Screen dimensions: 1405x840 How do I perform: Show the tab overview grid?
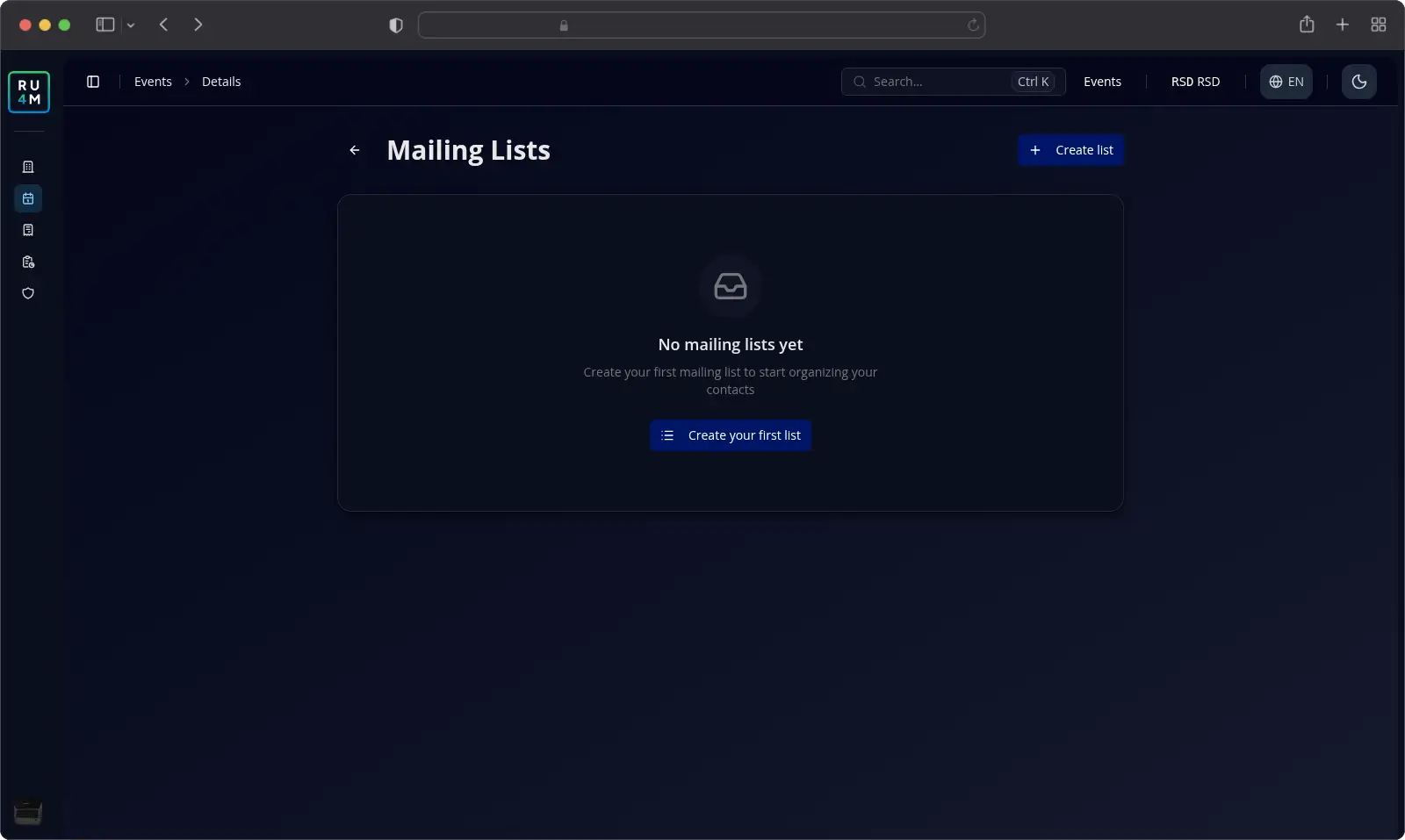click(x=1379, y=25)
